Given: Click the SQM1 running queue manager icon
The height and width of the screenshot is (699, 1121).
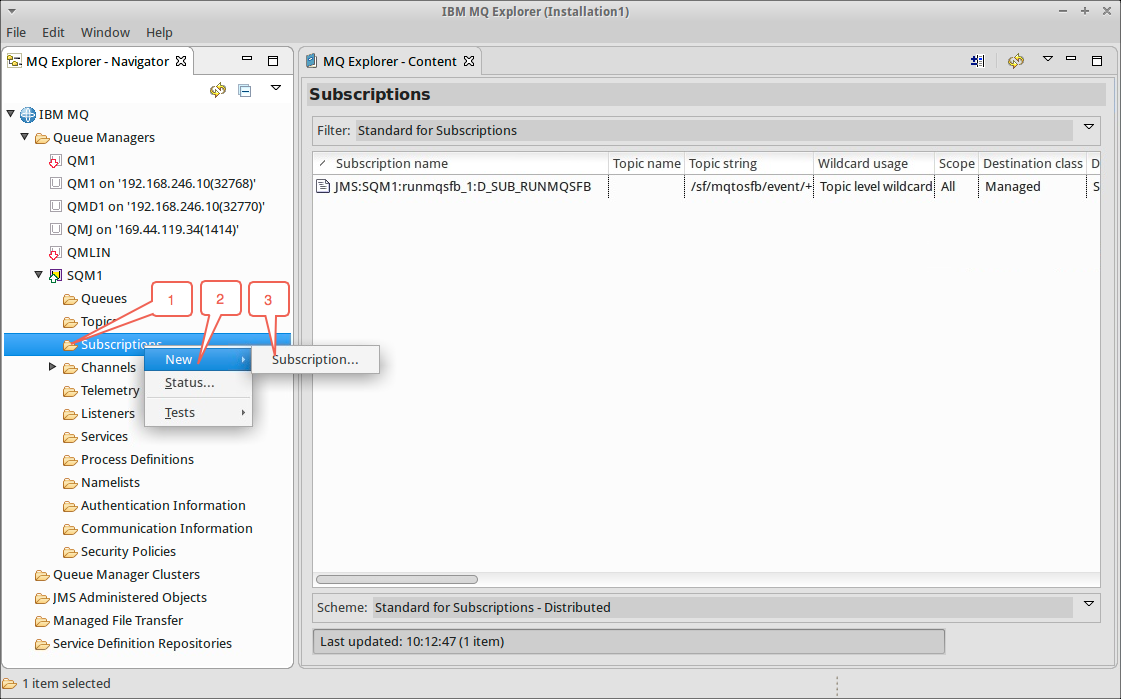Looking at the screenshot, I should tap(55, 276).
